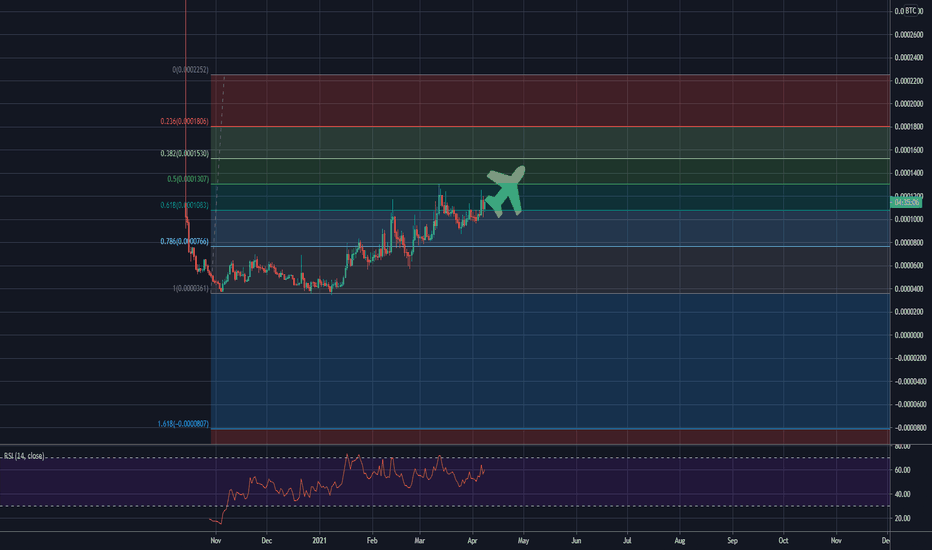Click the Oct label on the time axis
Screen dimensions: 932x550
(x=783, y=540)
